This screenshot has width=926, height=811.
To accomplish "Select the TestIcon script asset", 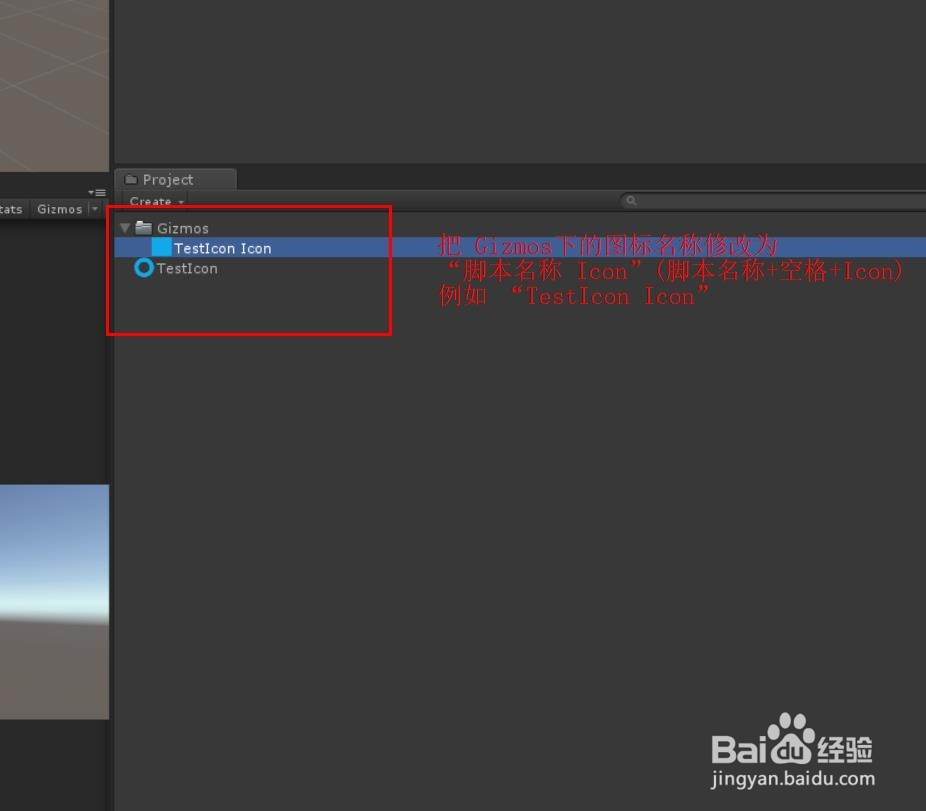I will [188, 268].
